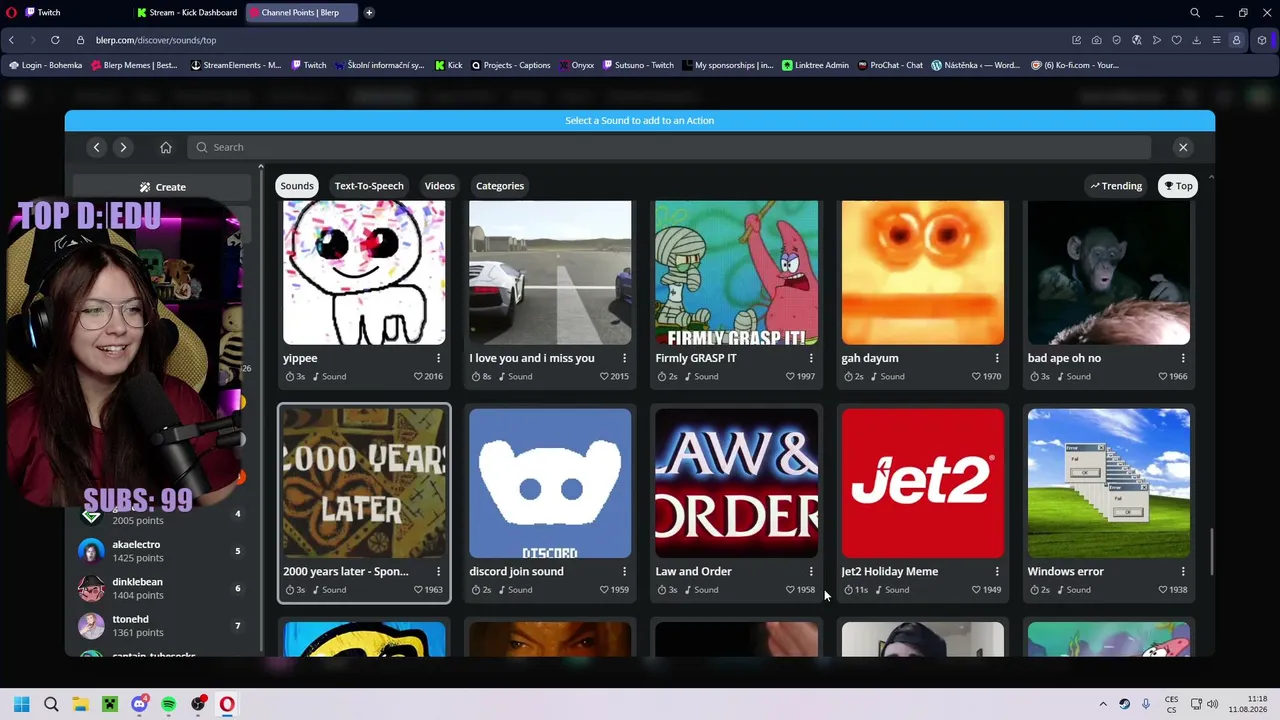The width and height of the screenshot is (1280, 720).
Task: Switch to the Text-To-Speech tab
Action: tap(369, 186)
